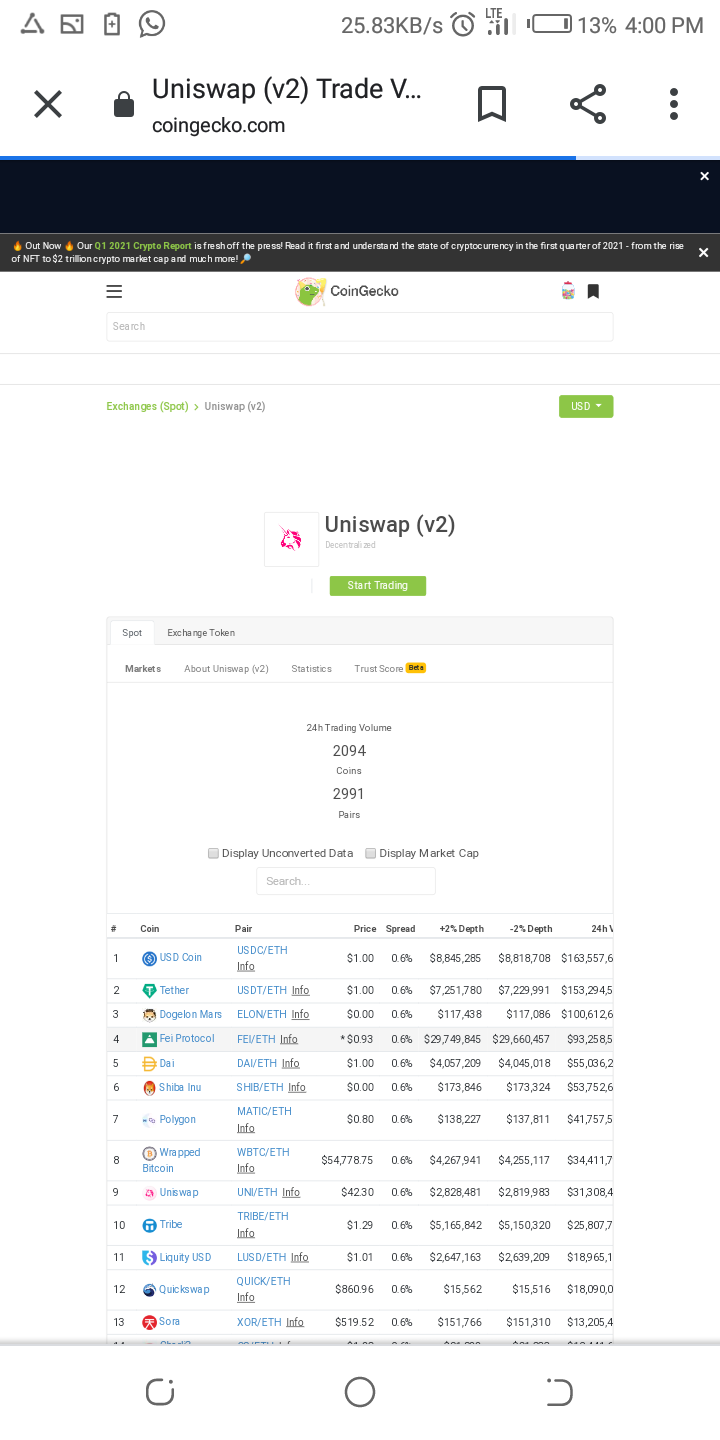Click the Polygon coin icon
This screenshot has height=1440, width=720.
[x=149, y=1120]
